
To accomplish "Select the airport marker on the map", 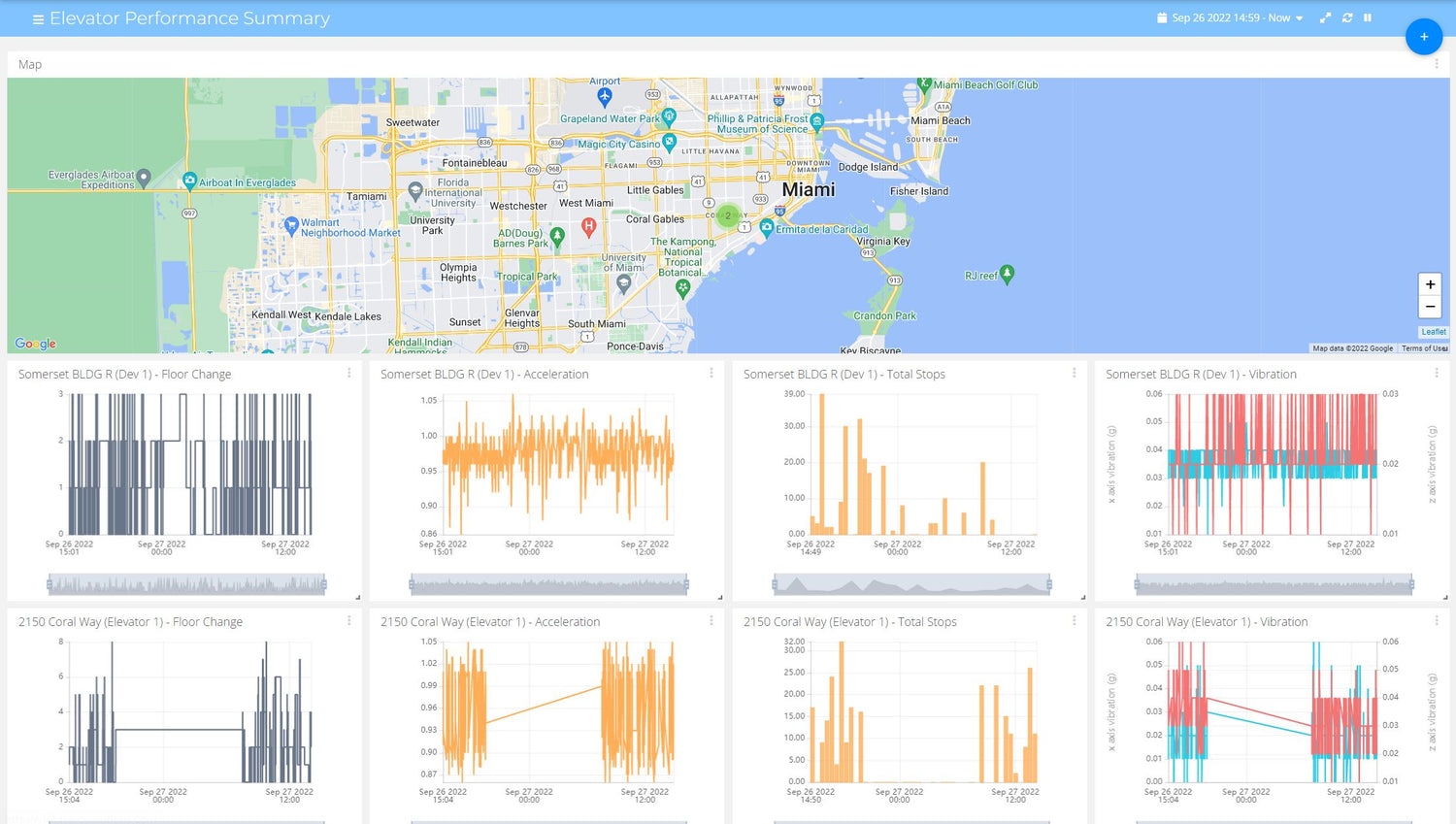I will pos(605,96).
